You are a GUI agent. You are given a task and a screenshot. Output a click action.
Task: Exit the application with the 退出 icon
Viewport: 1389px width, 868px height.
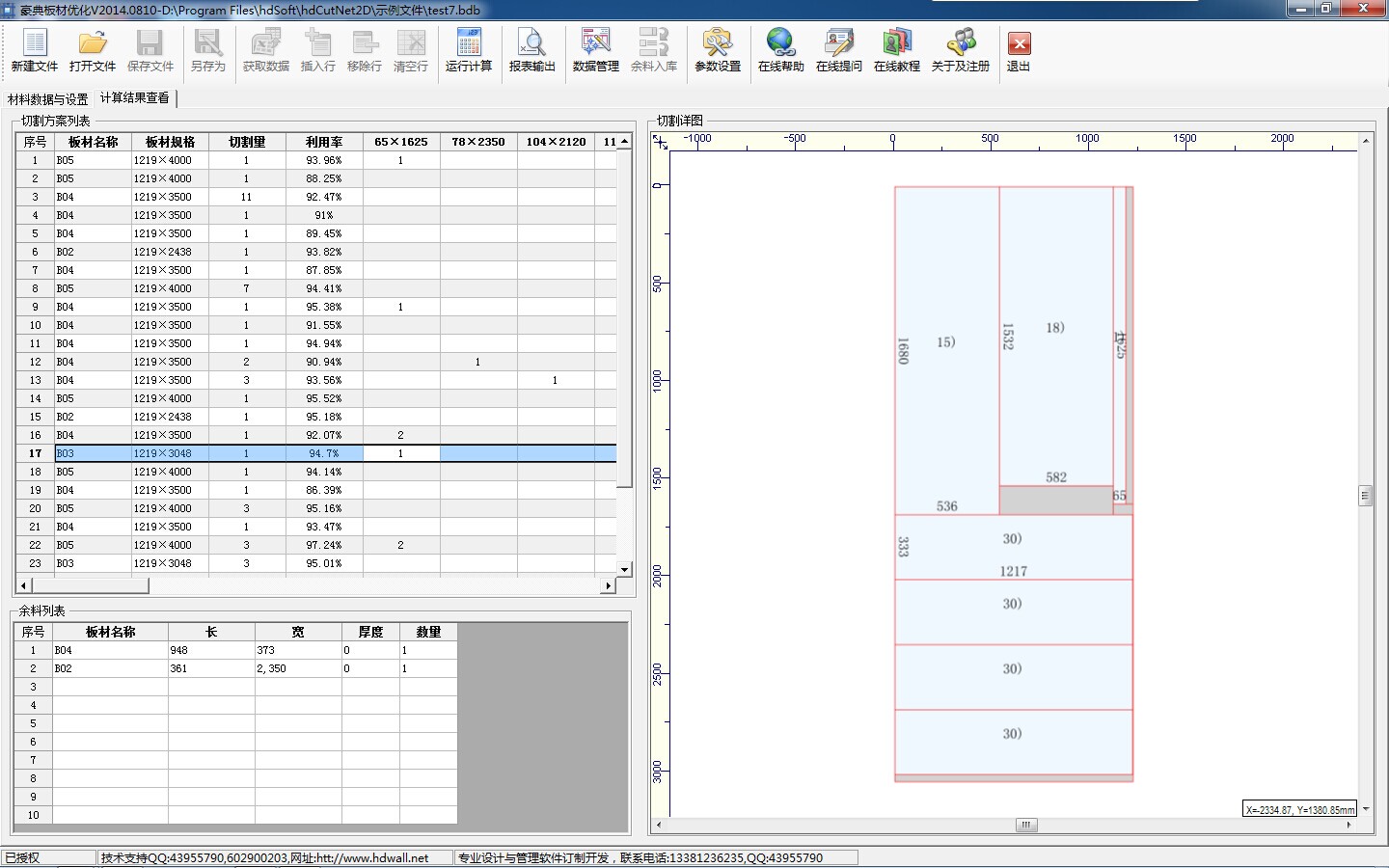click(x=1019, y=50)
